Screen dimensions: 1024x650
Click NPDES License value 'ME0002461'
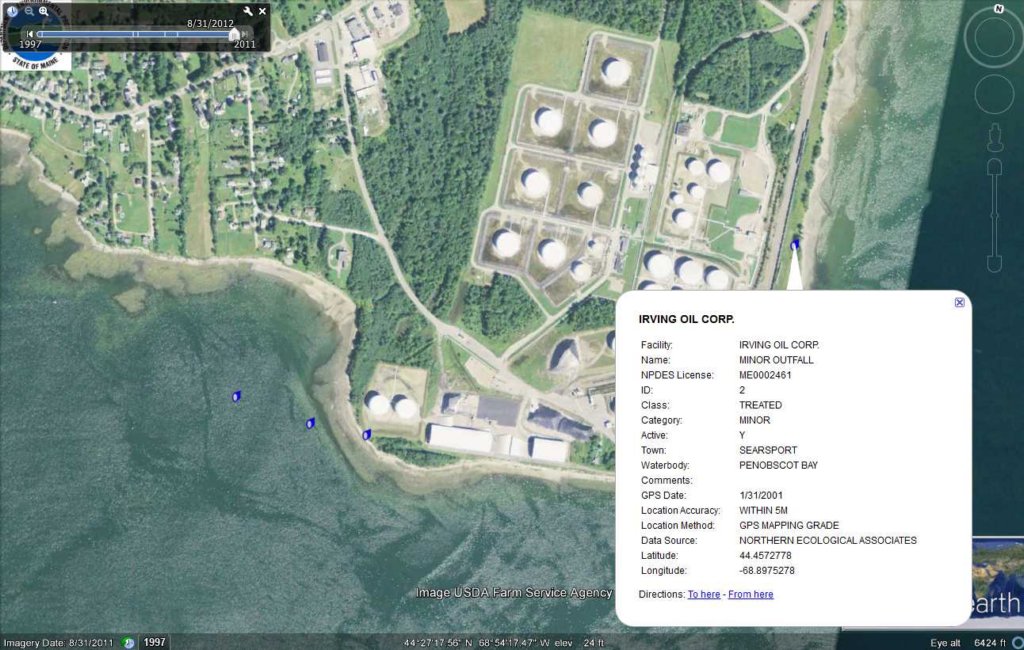pos(765,375)
